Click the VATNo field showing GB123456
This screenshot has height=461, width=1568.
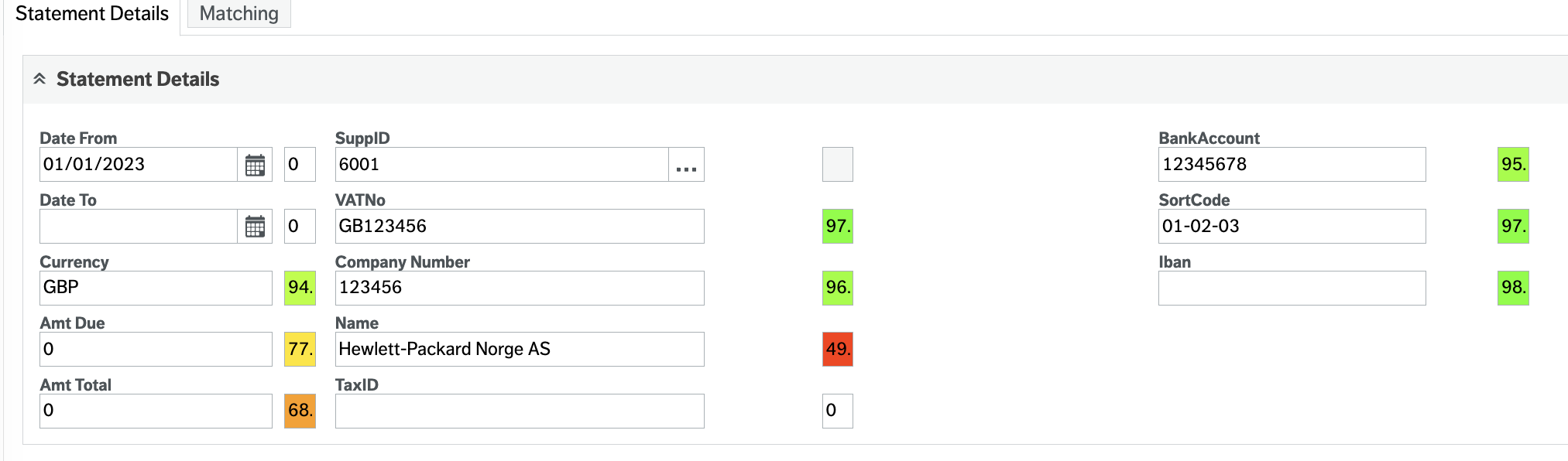(x=519, y=226)
